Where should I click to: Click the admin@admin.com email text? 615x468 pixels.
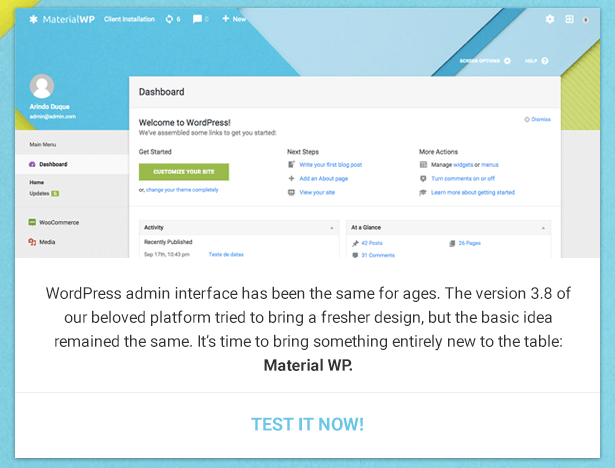53,117
